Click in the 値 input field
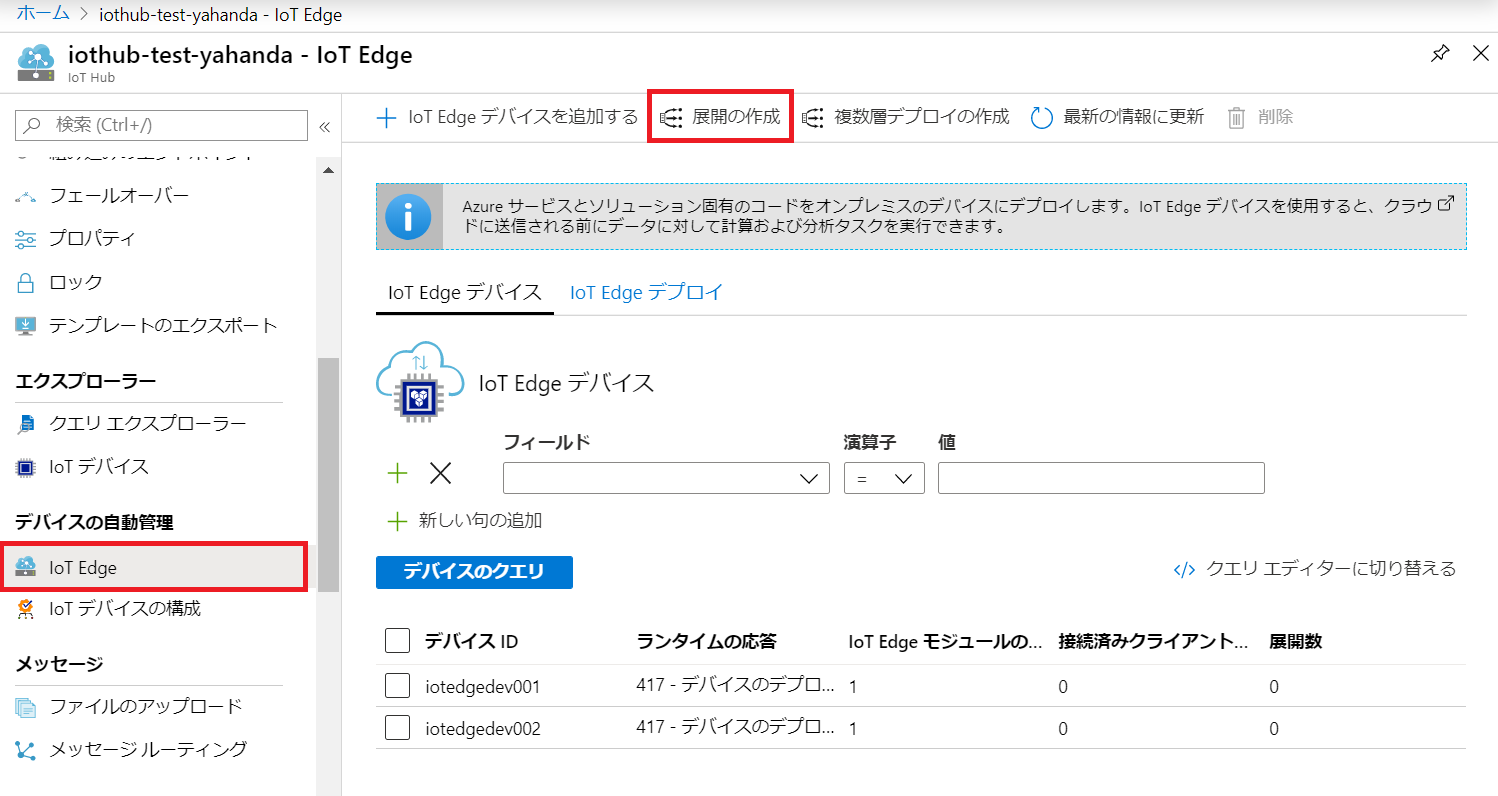 pos(1101,478)
